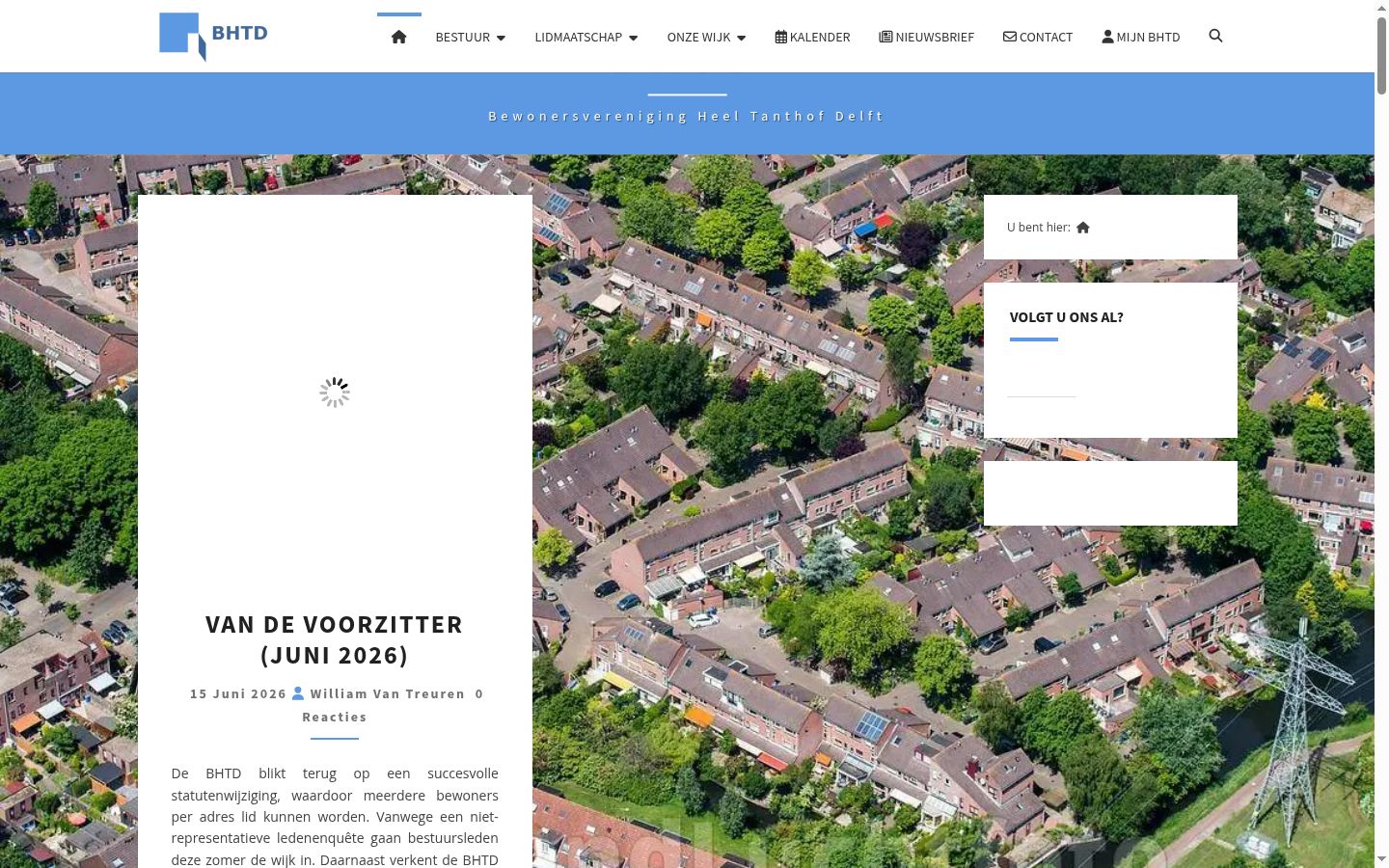Open the Nieuwsbrief menu item

click(x=926, y=37)
